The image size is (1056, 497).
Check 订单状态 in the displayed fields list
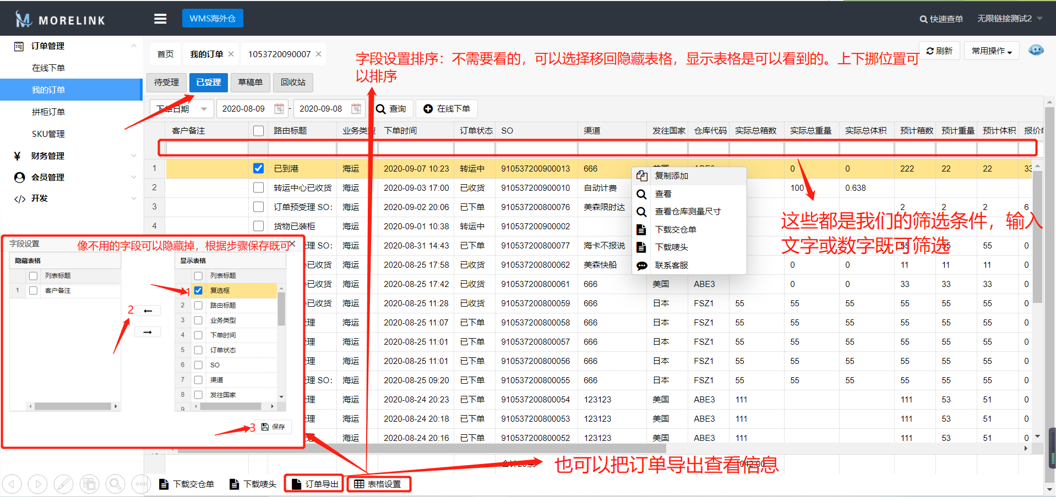(198, 350)
